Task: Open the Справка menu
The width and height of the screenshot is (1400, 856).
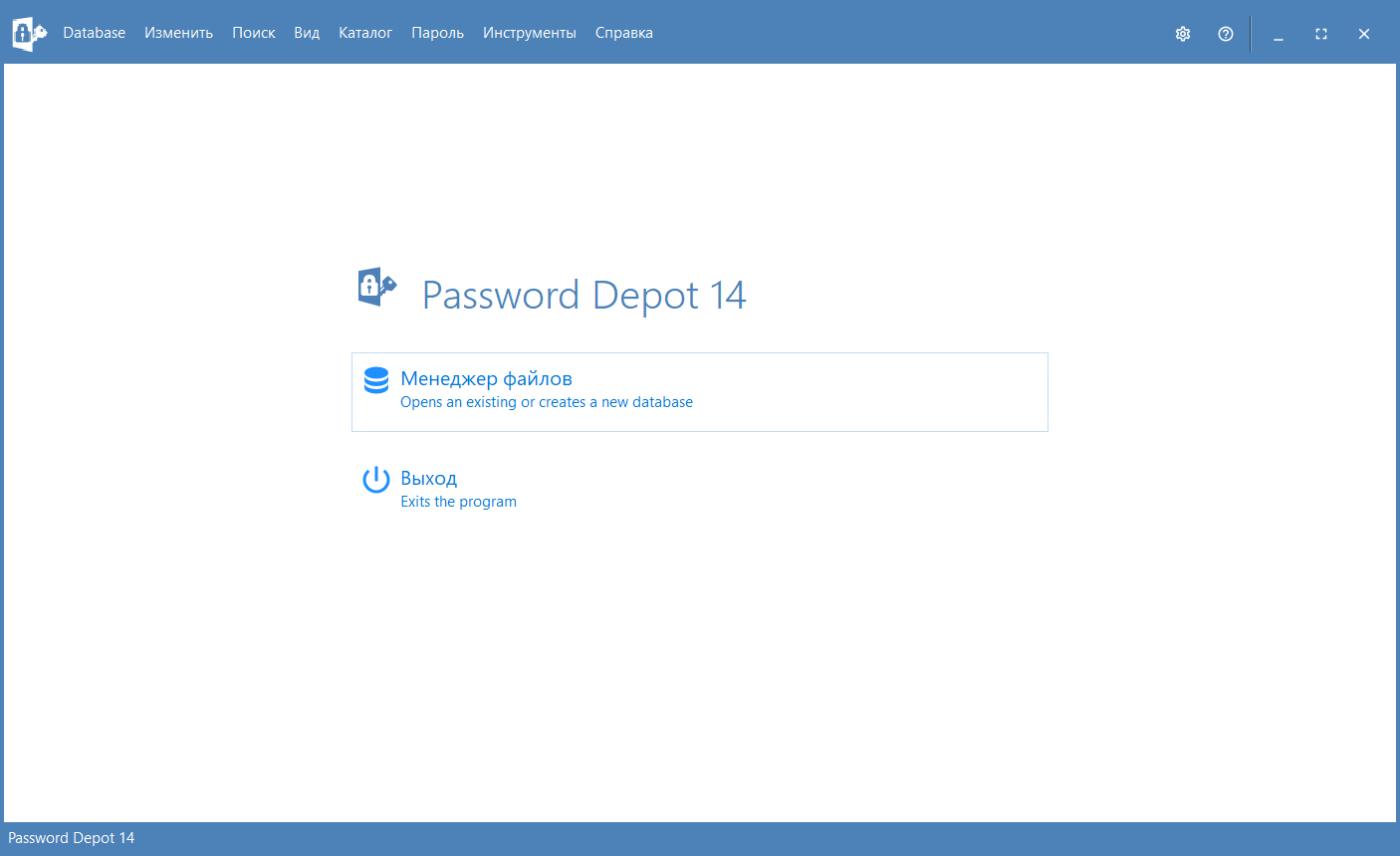Action: pyautogui.click(x=623, y=33)
